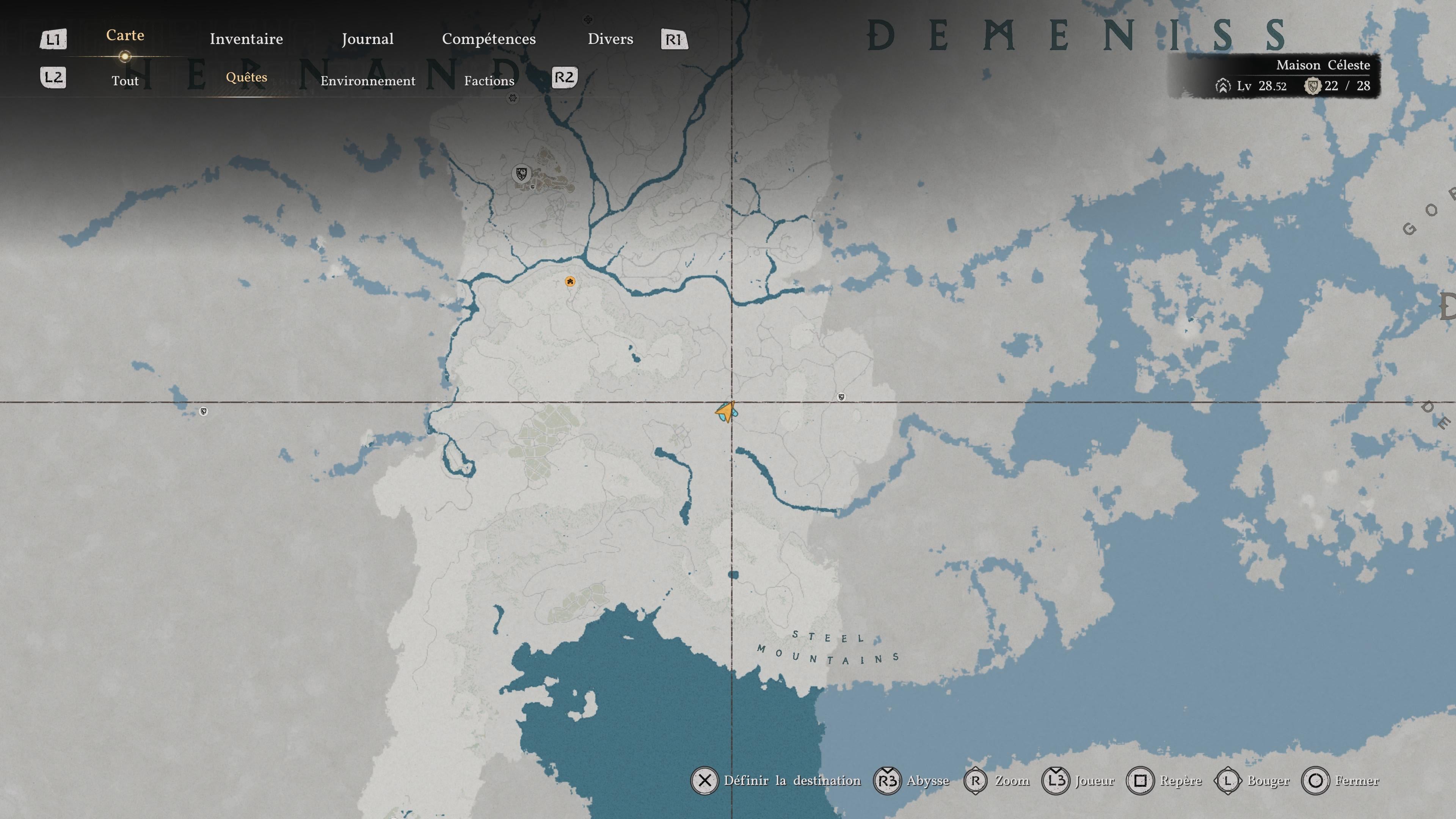Screen dimensions: 1456x819
Task: Select the swirl marker above the Divers tab
Action: [x=588, y=20]
